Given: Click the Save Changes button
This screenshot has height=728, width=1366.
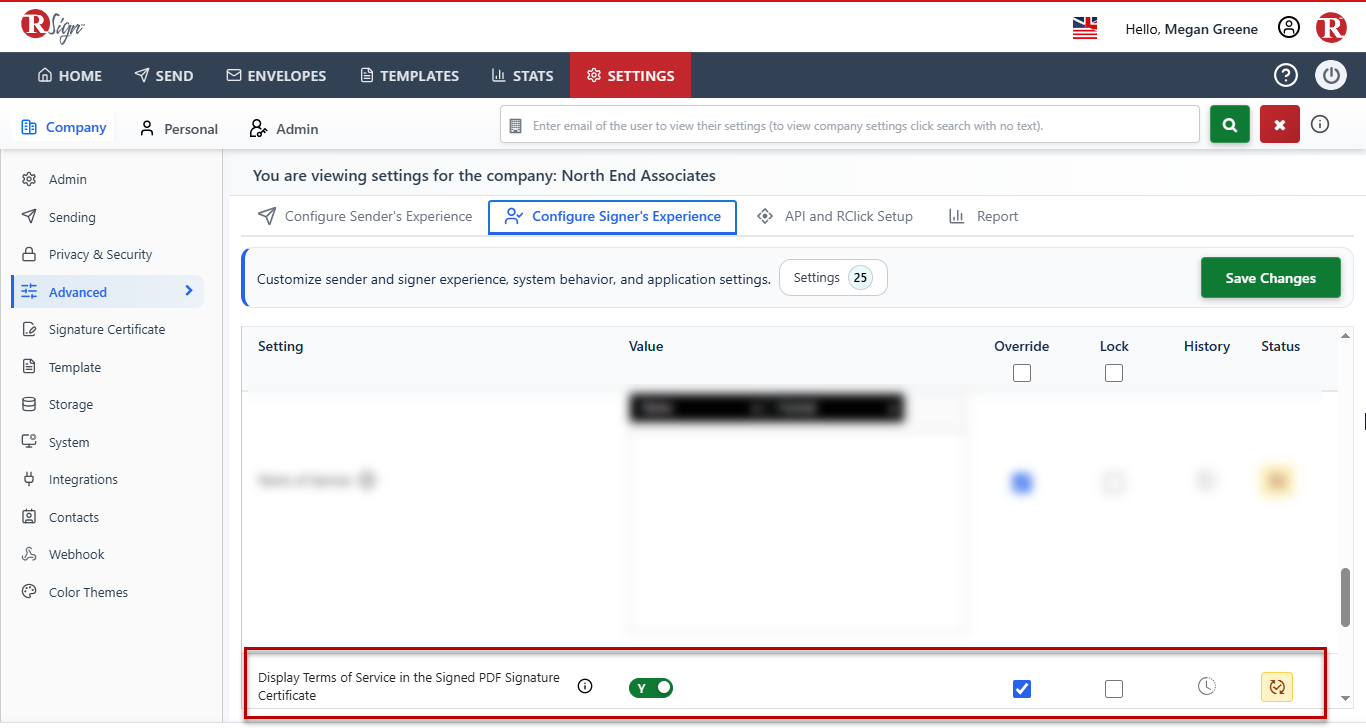Looking at the screenshot, I should click(x=1271, y=278).
